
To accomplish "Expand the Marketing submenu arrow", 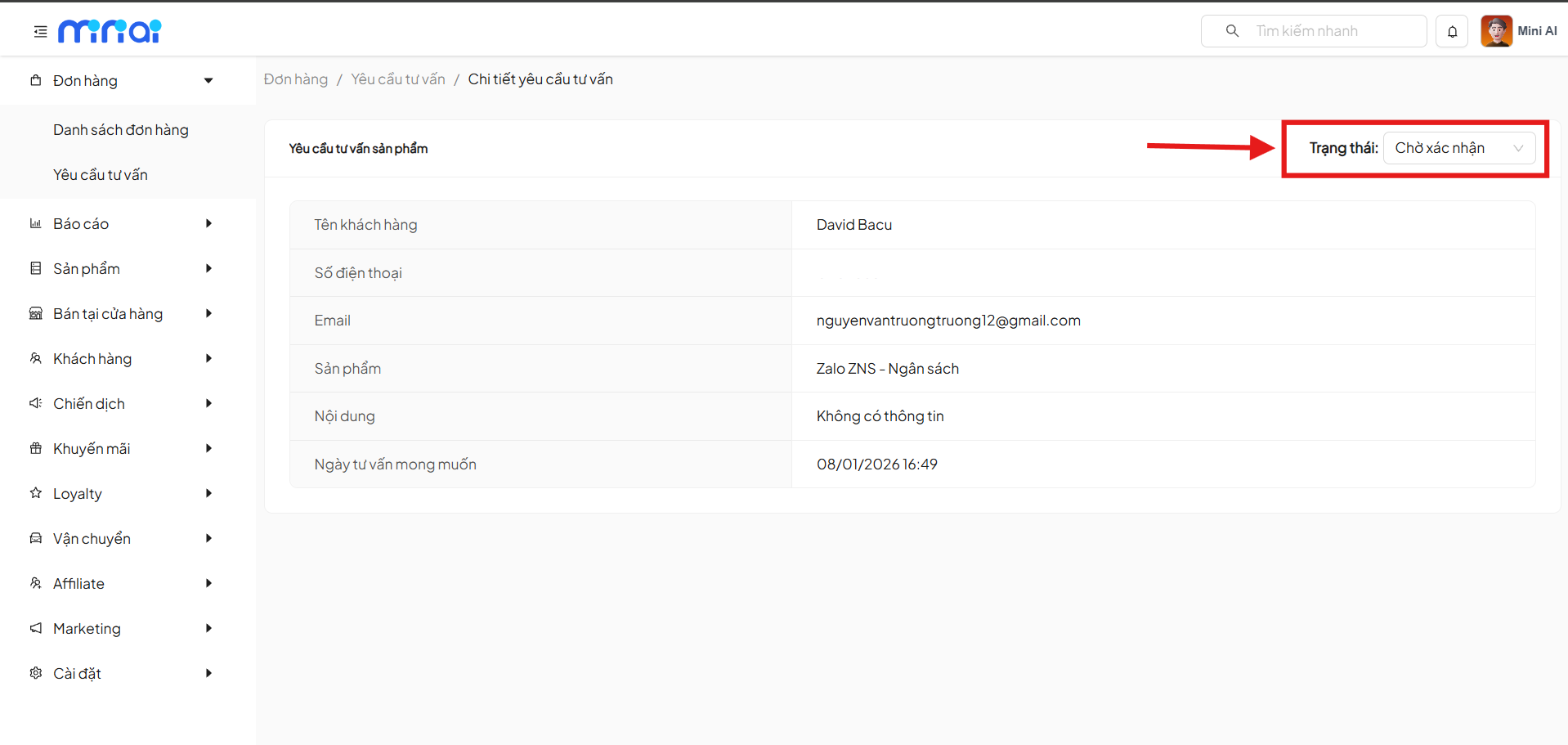I will 208,628.
